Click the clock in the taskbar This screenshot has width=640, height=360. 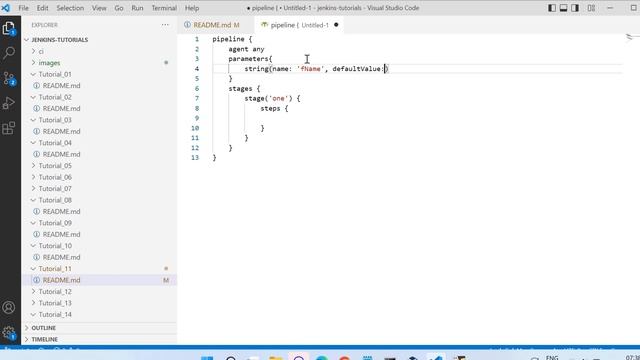632,358
